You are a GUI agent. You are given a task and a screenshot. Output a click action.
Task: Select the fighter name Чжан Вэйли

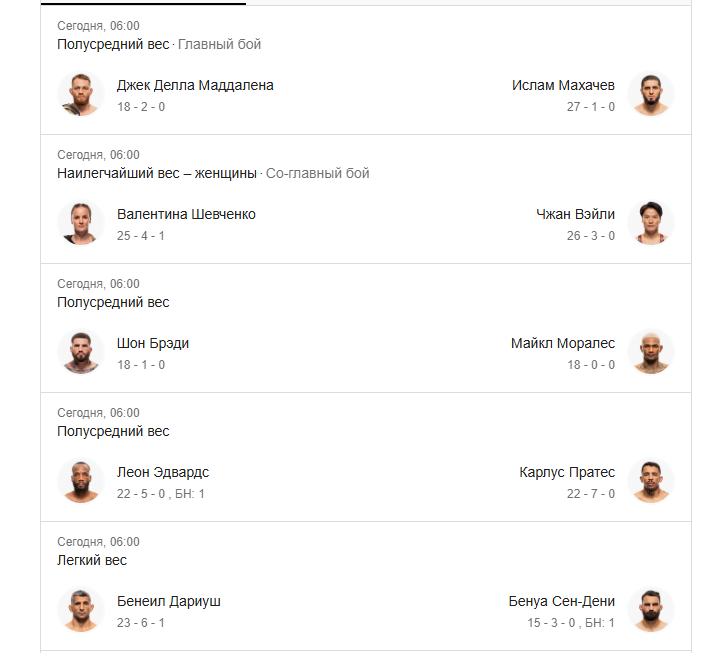click(575, 215)
